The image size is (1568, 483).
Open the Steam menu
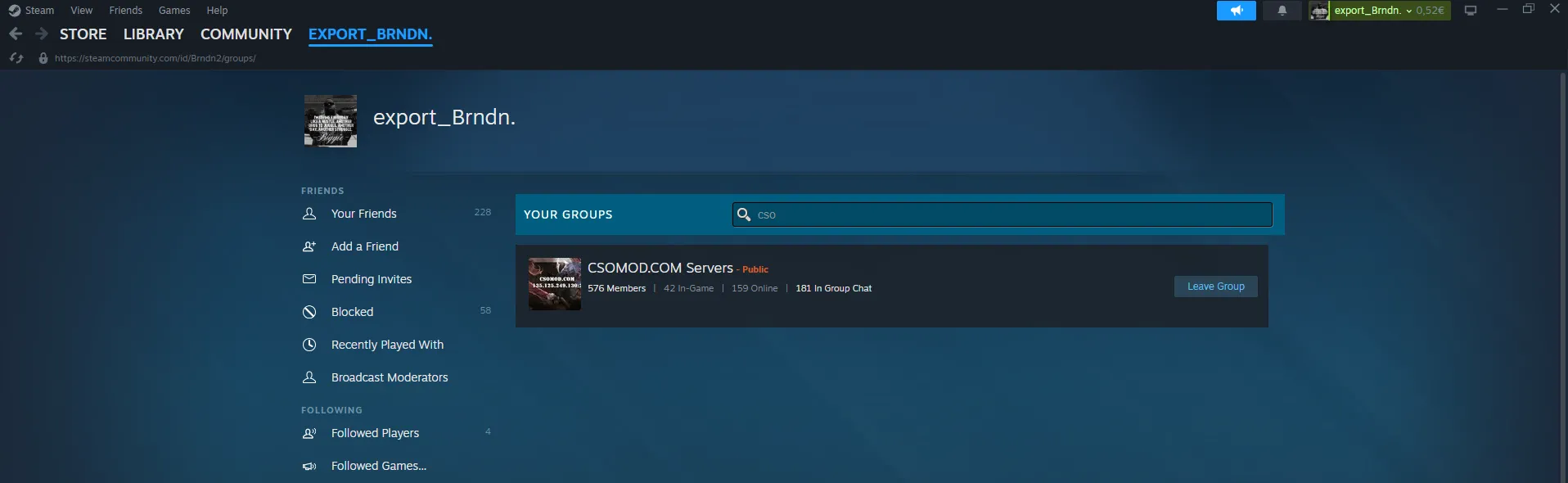(x=32, y=11)
